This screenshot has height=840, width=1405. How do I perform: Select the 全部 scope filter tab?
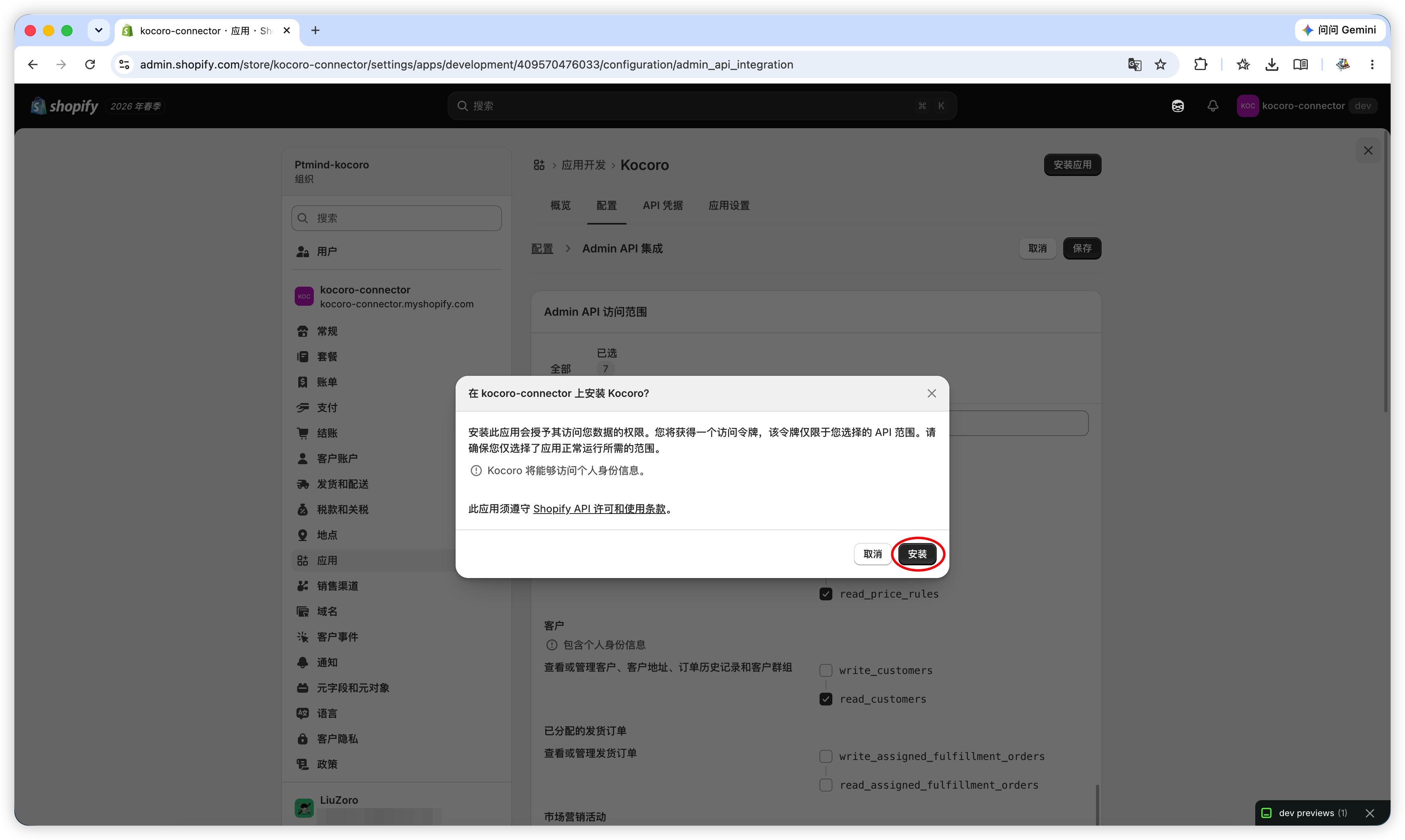pyautogui.click(x=560, y=369)
